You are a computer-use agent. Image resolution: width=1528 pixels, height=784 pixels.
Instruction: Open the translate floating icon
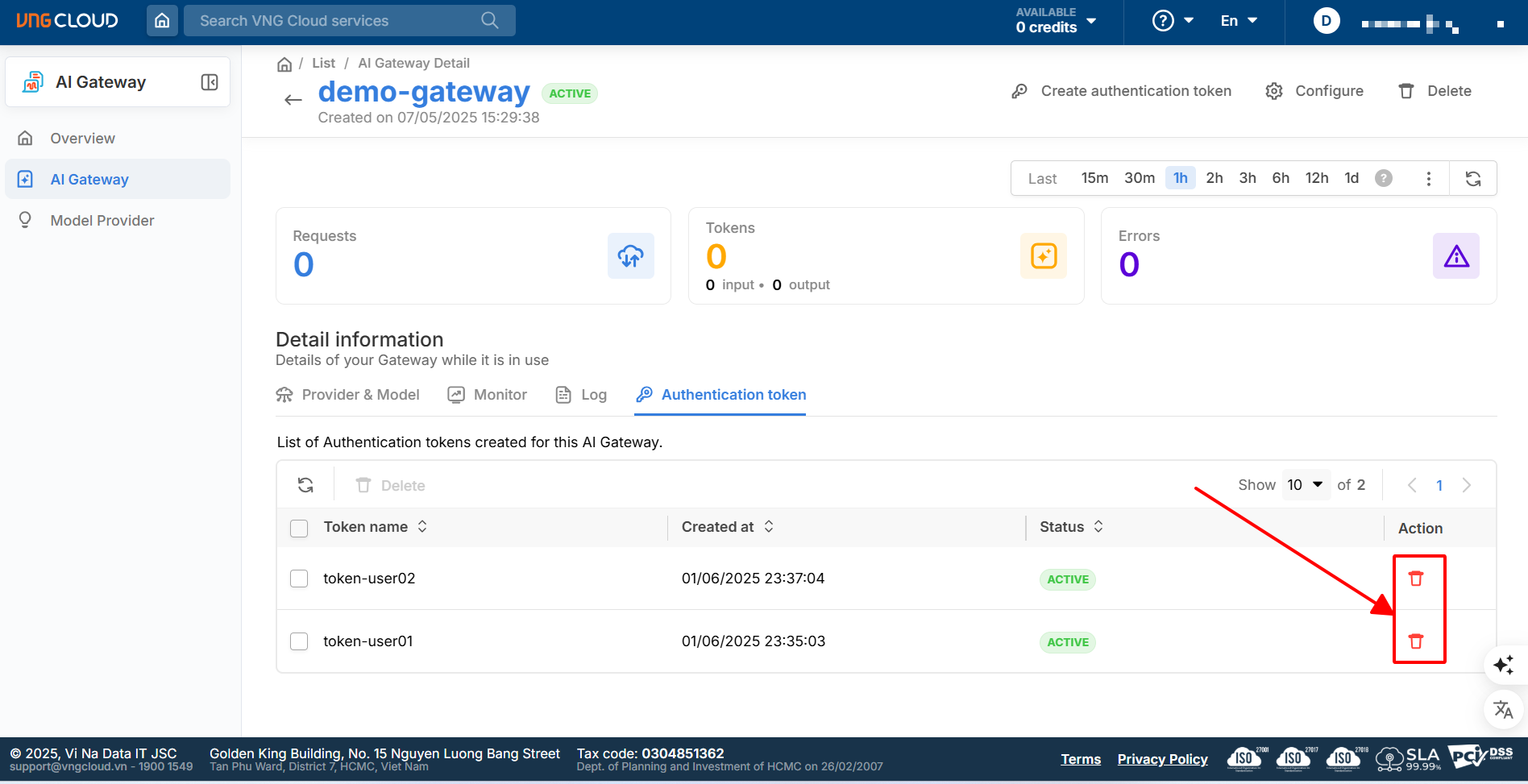pos(1503,710)
